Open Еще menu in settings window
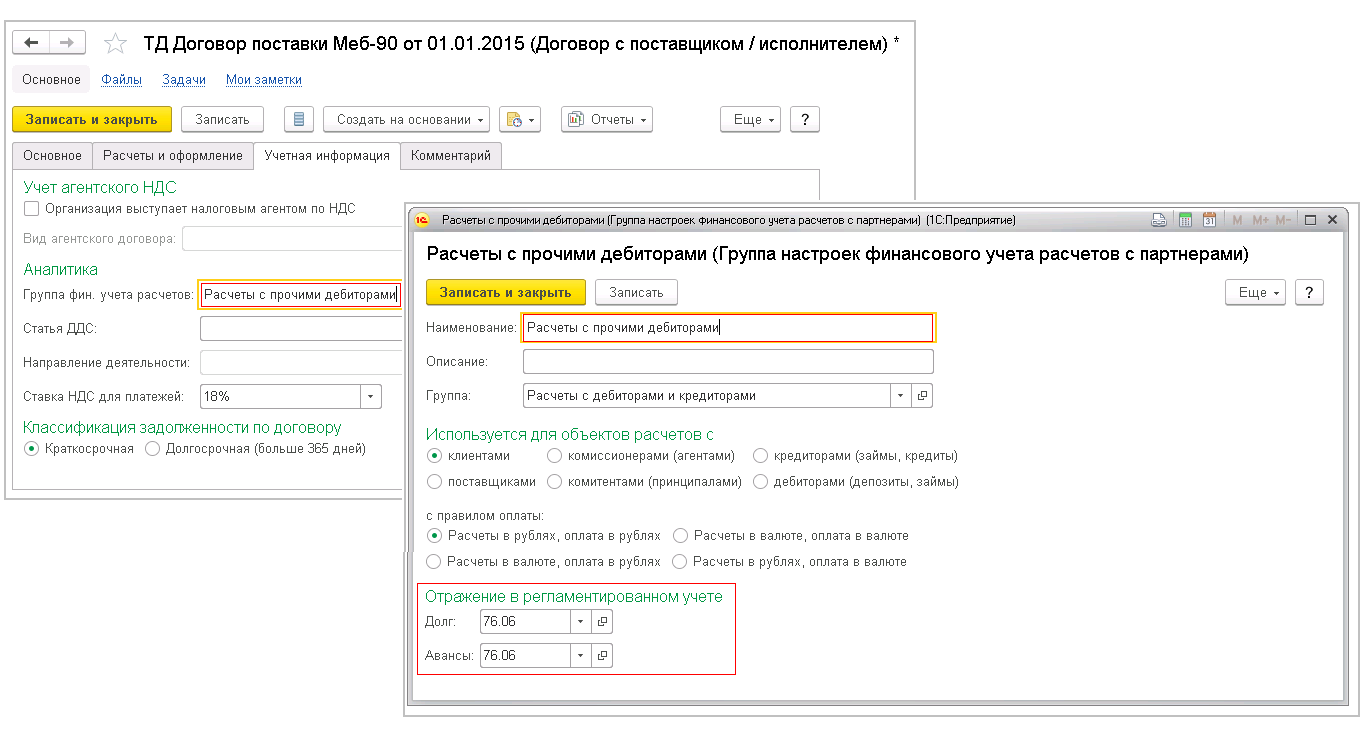 click(x=1256, y=292)
